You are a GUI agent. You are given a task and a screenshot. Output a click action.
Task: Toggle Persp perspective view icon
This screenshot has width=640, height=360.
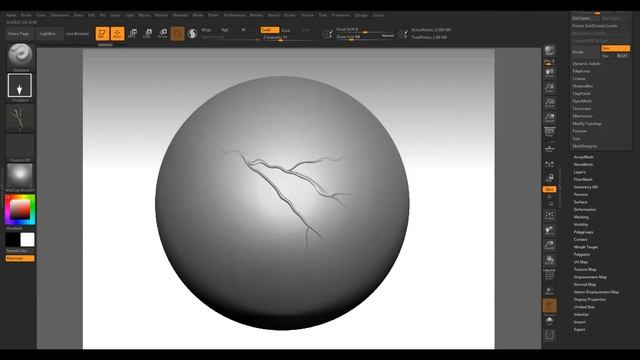[x=549, y=133]
